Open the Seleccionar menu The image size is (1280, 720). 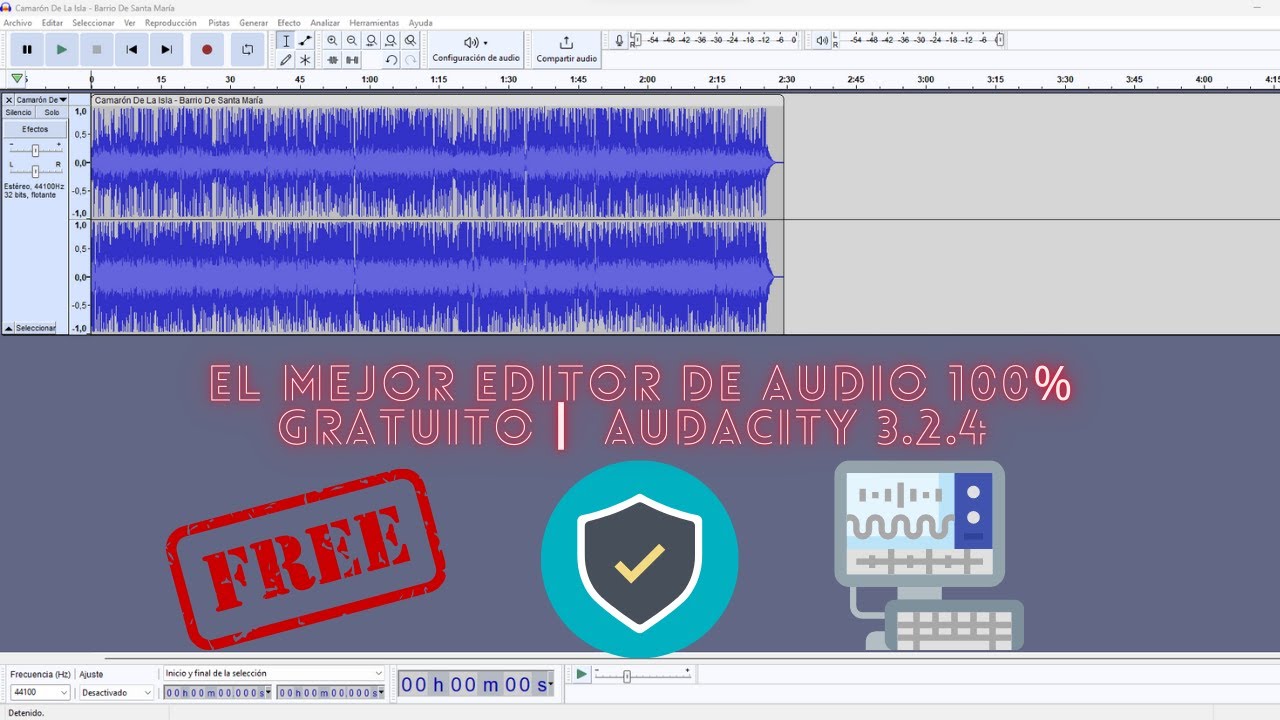click(x=93, y=22)
